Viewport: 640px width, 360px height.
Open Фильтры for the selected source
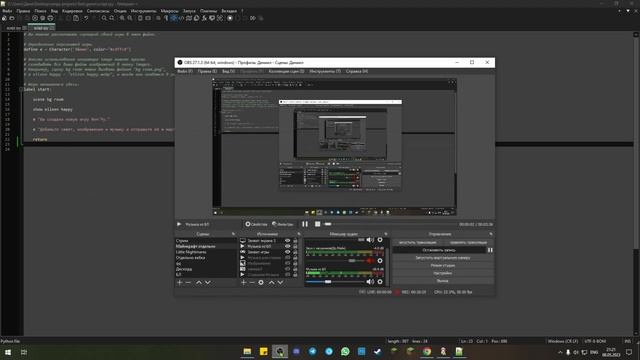tap(282, 224)
